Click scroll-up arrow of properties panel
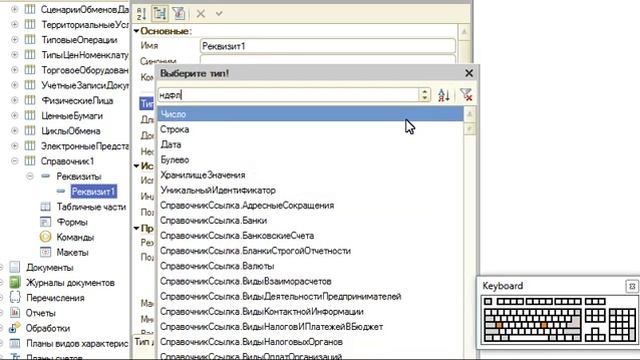 point(464,31)
